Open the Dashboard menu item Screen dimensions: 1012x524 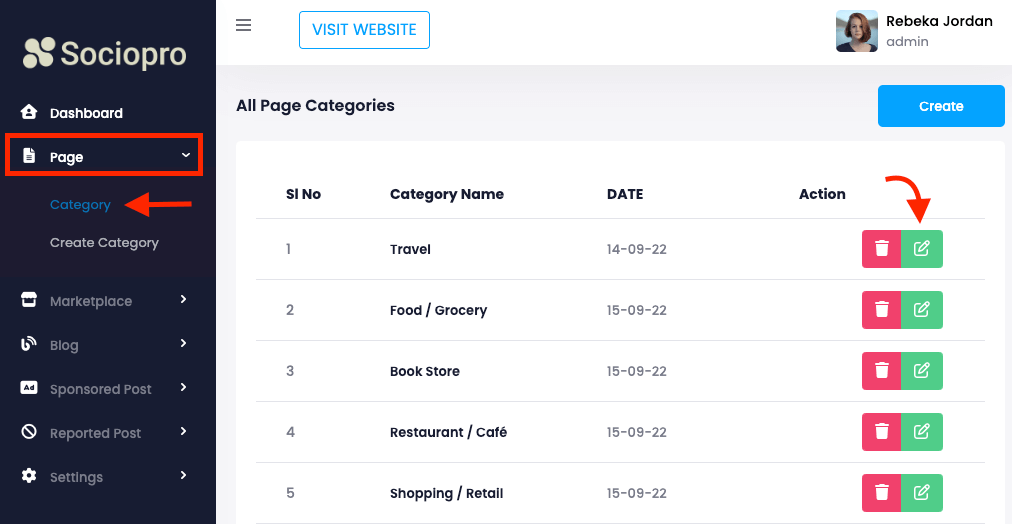coord(86,113)
